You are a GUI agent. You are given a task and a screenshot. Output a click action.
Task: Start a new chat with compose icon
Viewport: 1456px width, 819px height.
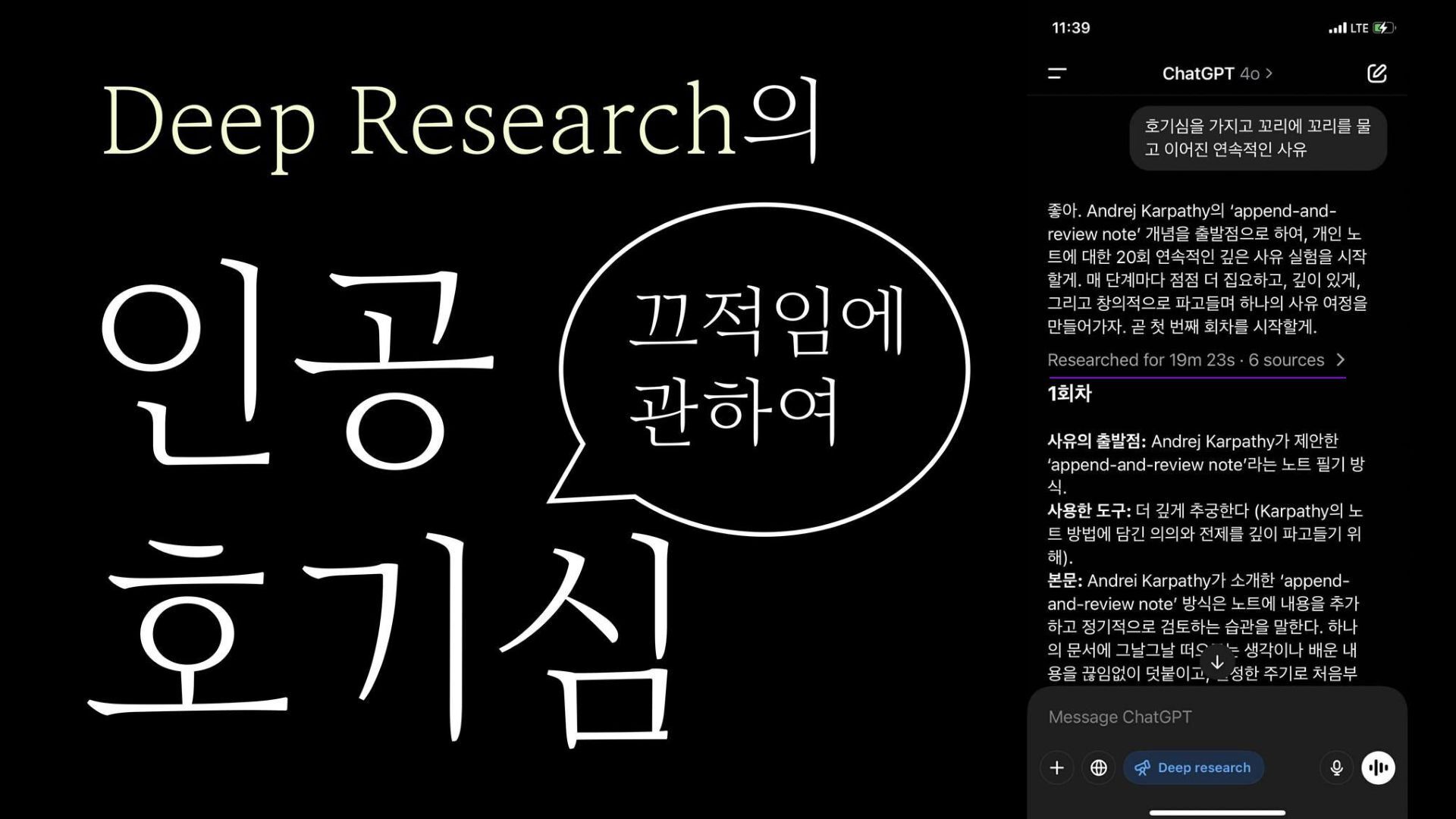pos(1376,74)
